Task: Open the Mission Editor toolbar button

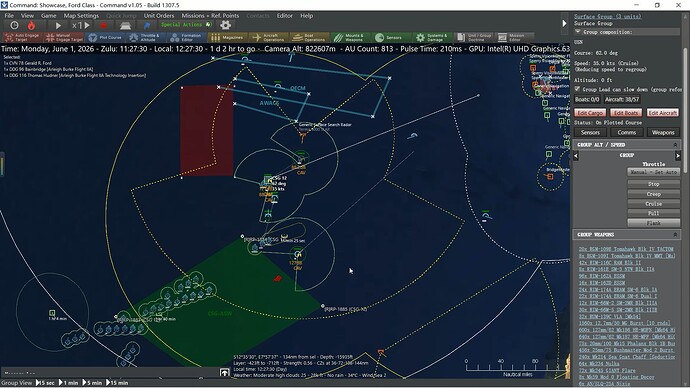Action: coord(515,37)
